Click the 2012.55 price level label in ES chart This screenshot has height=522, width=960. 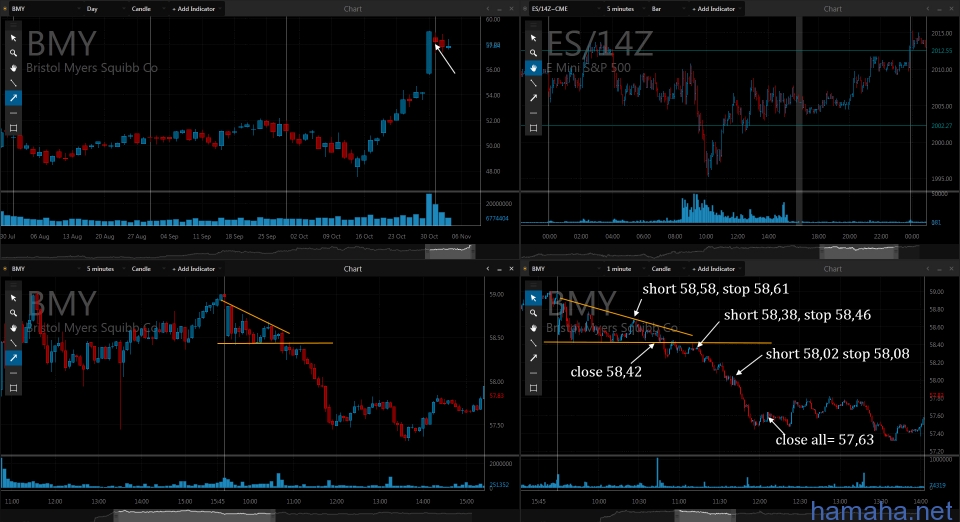pos(941,51)
